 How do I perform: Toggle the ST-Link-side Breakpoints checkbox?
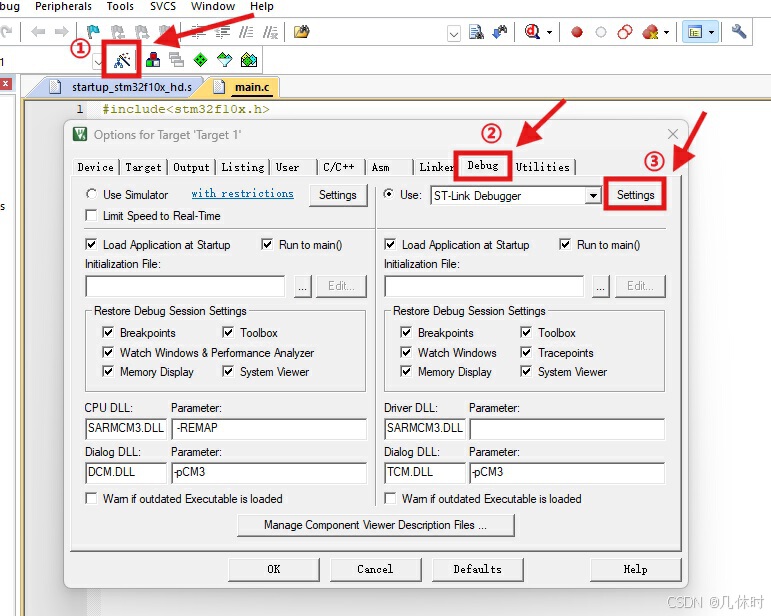click(x=406, y=332)
